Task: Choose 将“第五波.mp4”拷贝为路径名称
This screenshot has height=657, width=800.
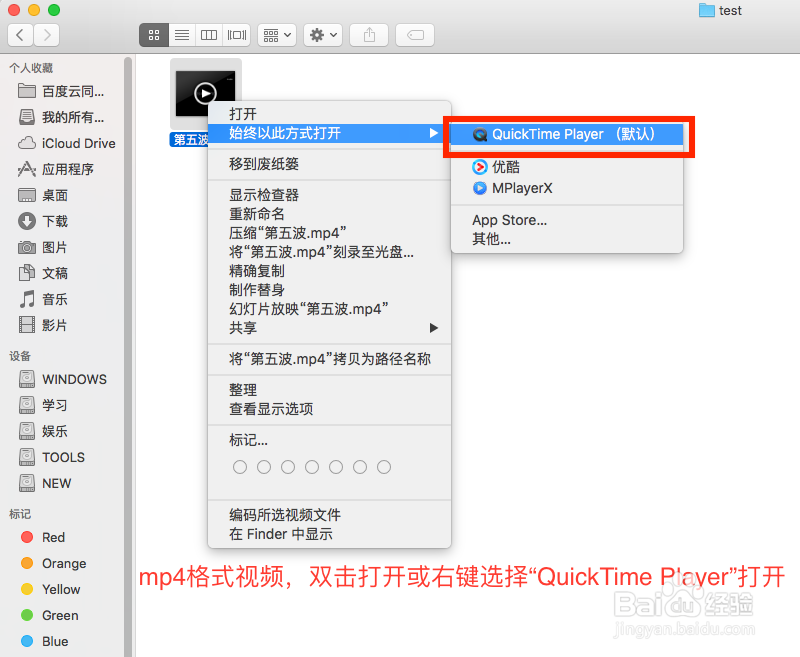Action: pos(330,359)
